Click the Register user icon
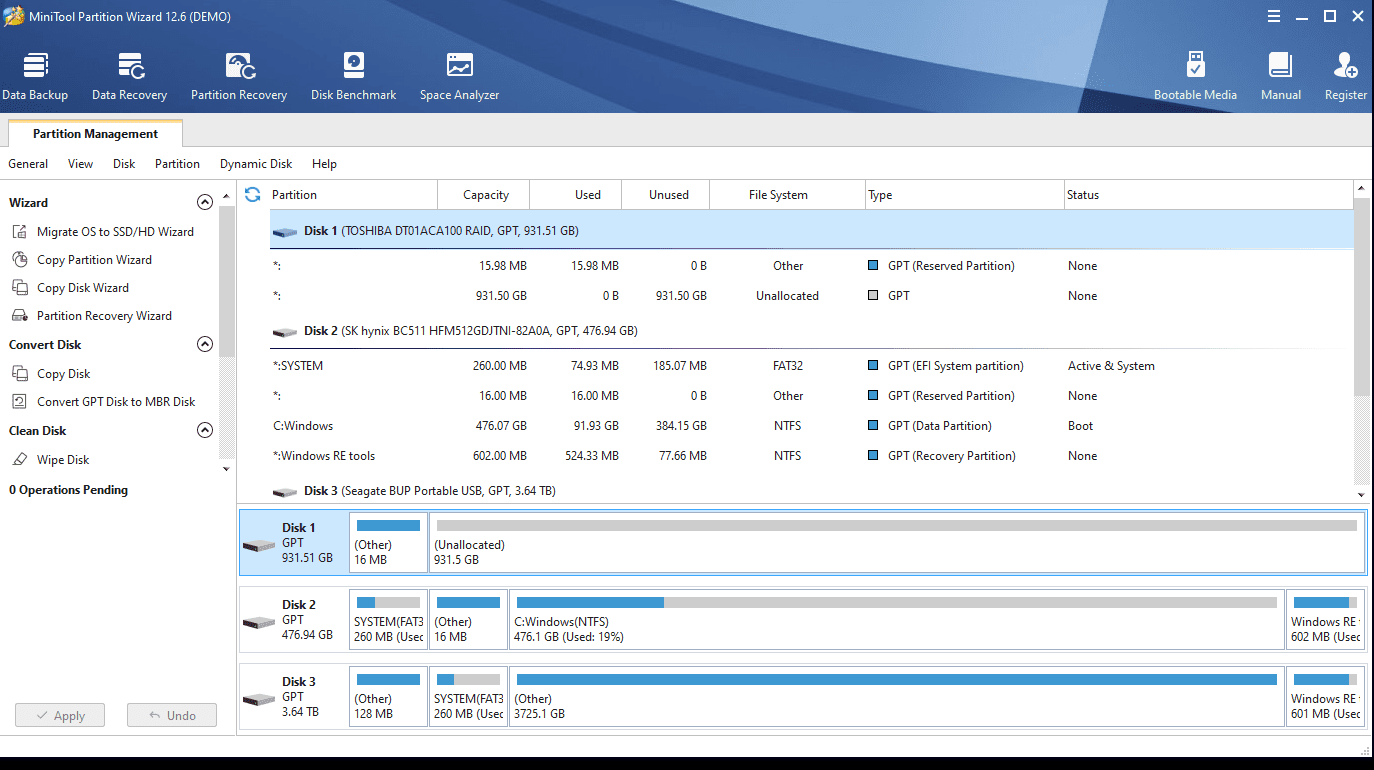 pyautogui.click(x=1345, y=66)
